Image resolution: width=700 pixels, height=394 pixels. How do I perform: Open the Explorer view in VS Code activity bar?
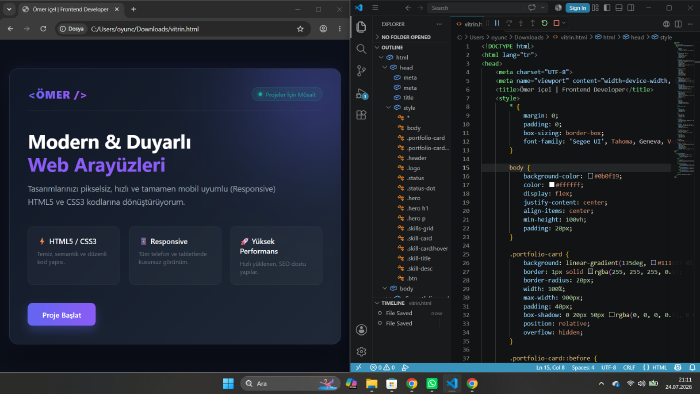pos(362,27)
